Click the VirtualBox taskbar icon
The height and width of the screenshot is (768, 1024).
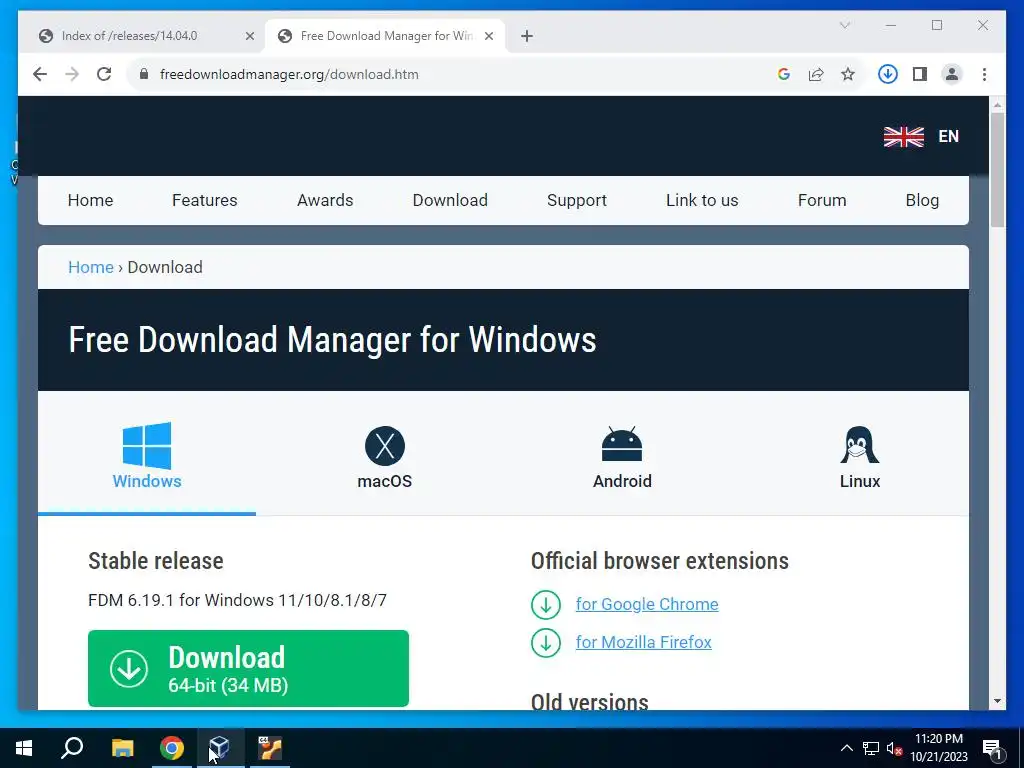tap(220, 748)
